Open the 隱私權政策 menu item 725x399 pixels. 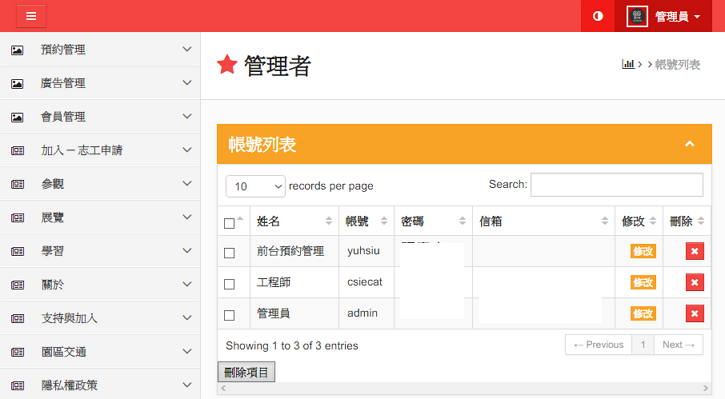click(x=100, y=385)
